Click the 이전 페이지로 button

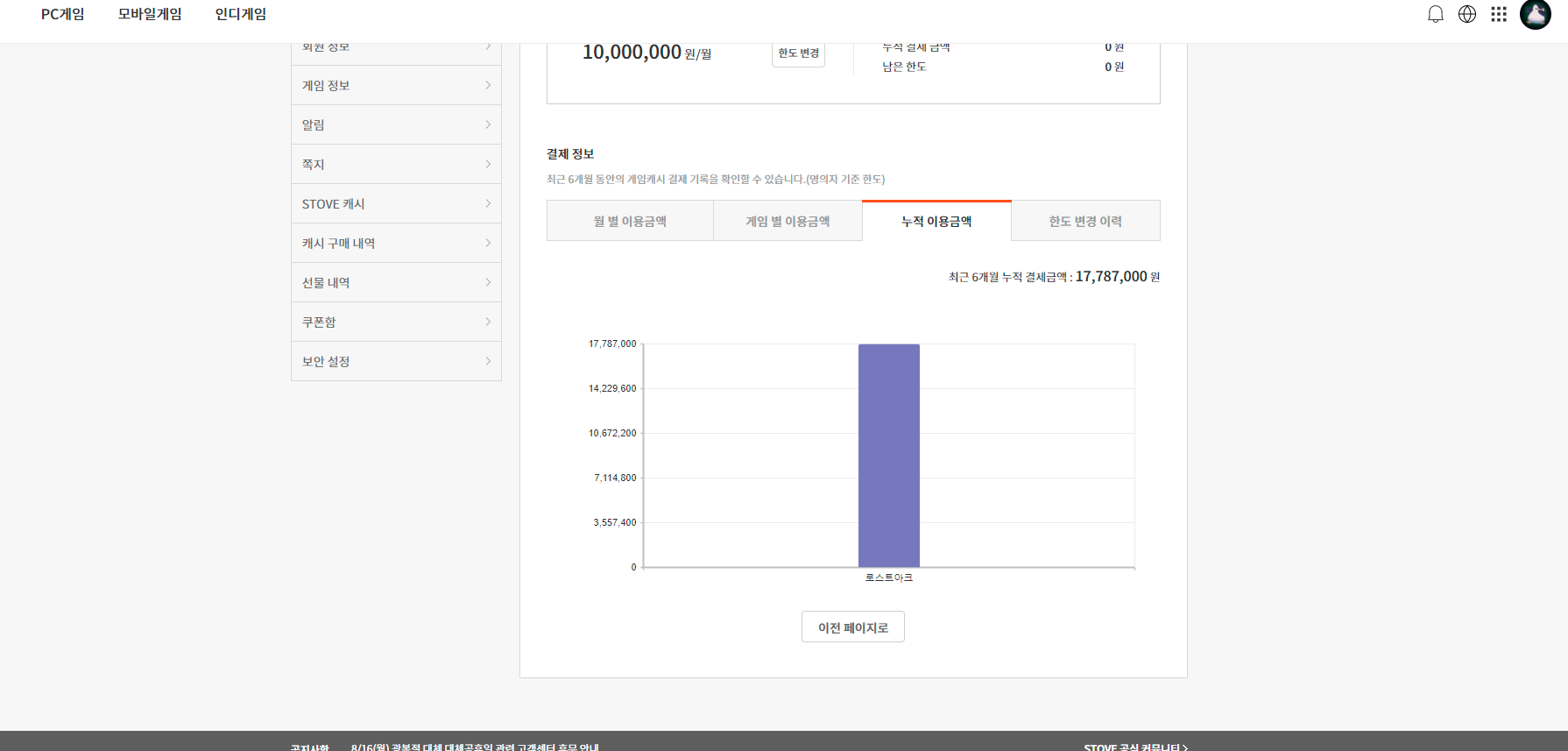point(852,627)
